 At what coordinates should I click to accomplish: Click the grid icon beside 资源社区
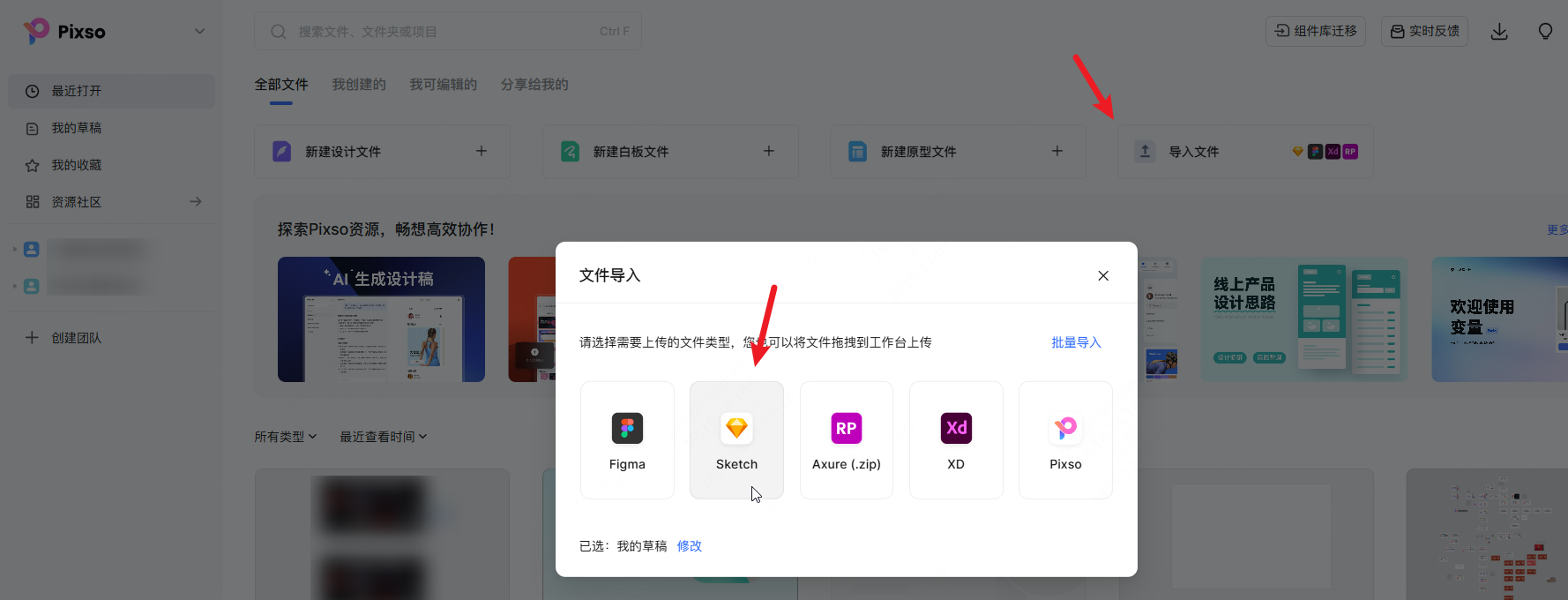[33, 202]
